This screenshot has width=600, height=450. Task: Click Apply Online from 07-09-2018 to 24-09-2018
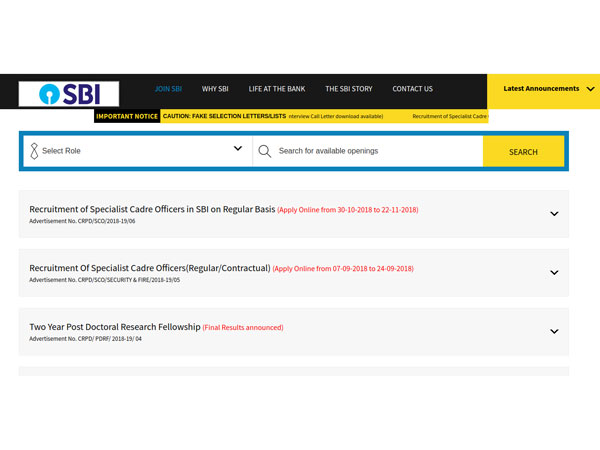(x=343, y=269)
